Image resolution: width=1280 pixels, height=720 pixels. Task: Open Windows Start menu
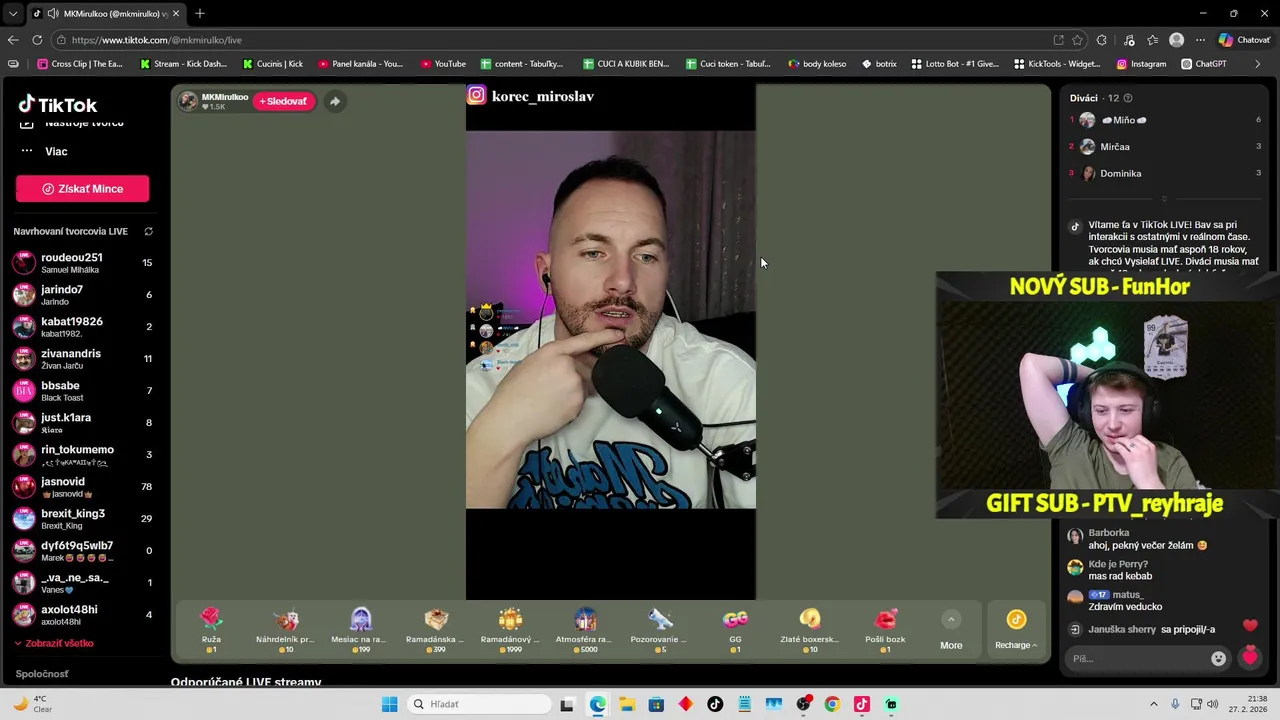click(x=389, y=704)
